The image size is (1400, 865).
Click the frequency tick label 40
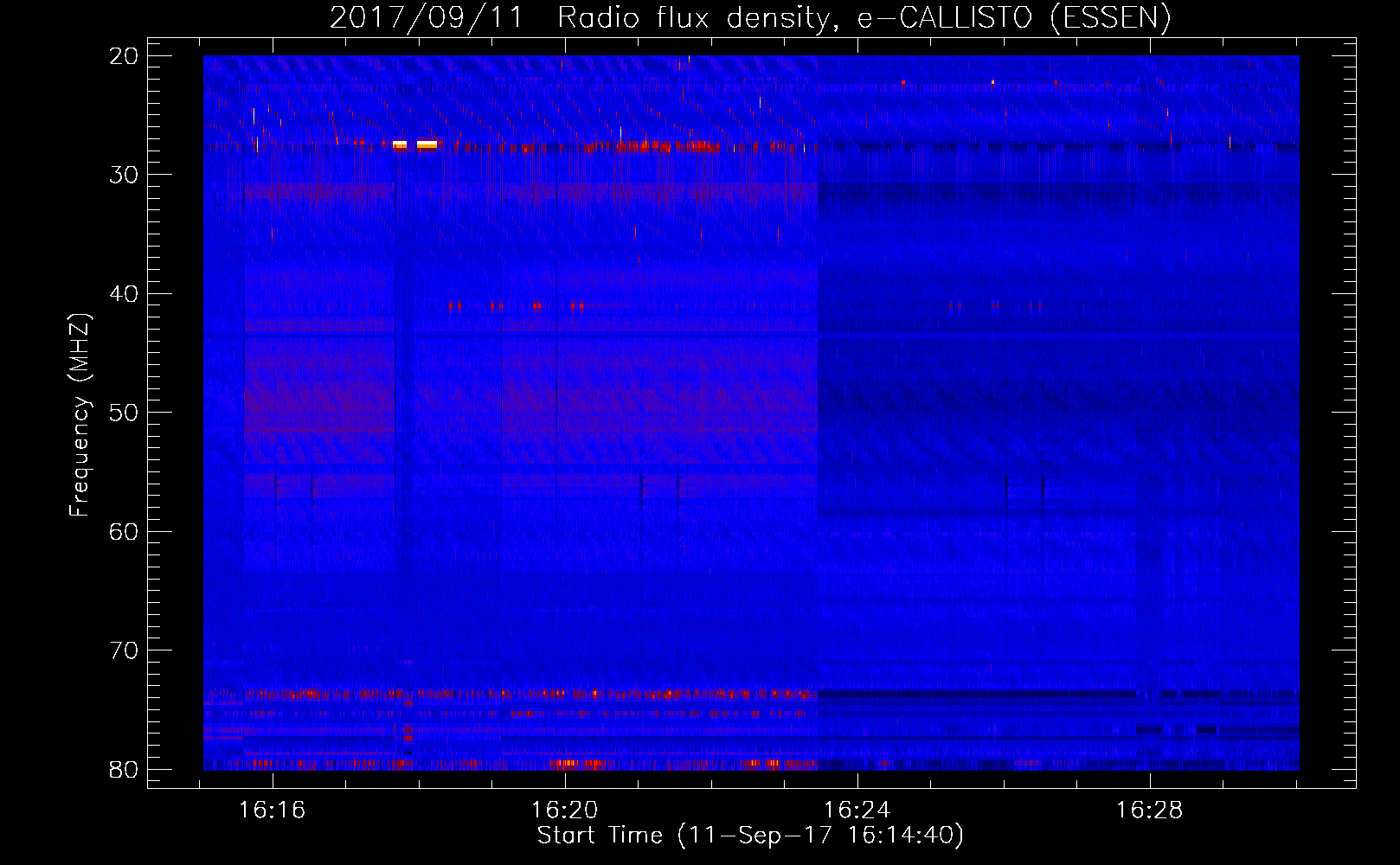point(124,294)
